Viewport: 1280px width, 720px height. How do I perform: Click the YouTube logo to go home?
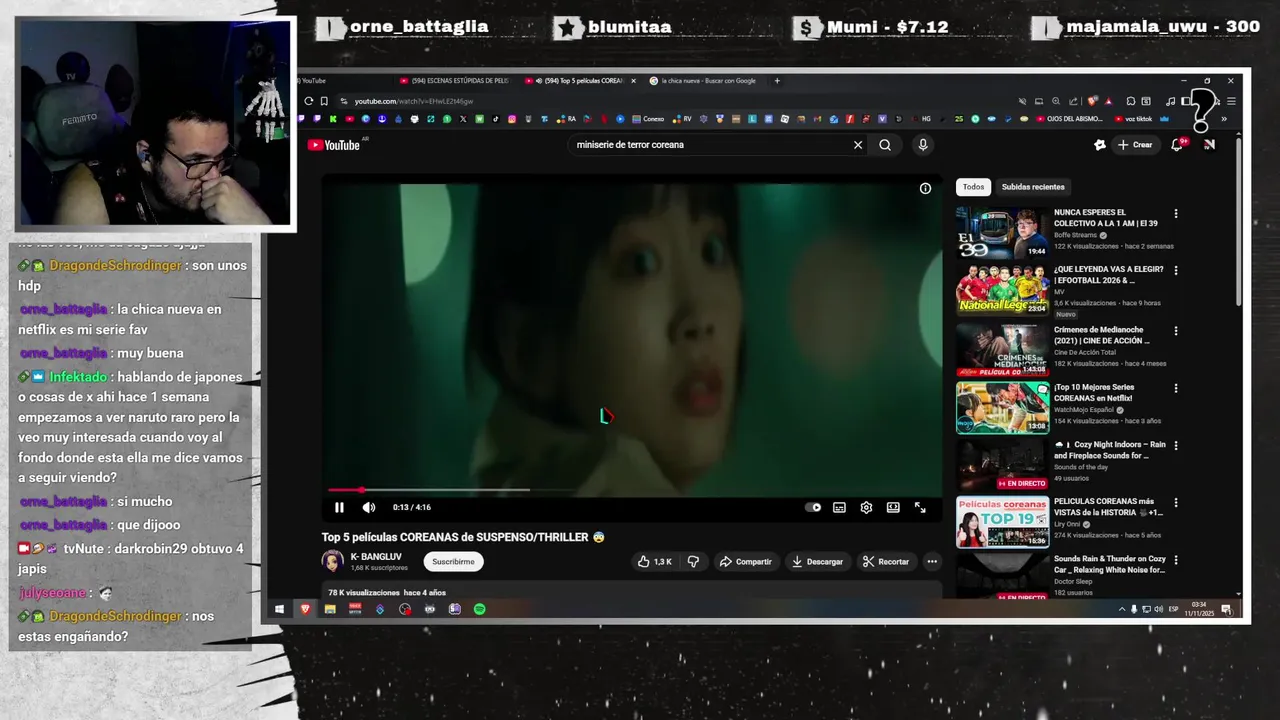334,145
